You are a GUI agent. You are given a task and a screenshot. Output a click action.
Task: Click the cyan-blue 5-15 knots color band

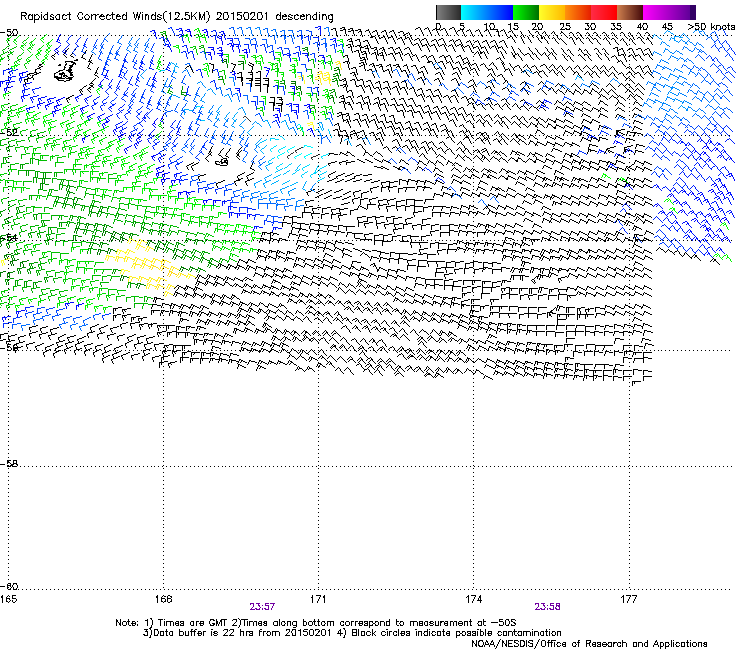tap(487, 12)
